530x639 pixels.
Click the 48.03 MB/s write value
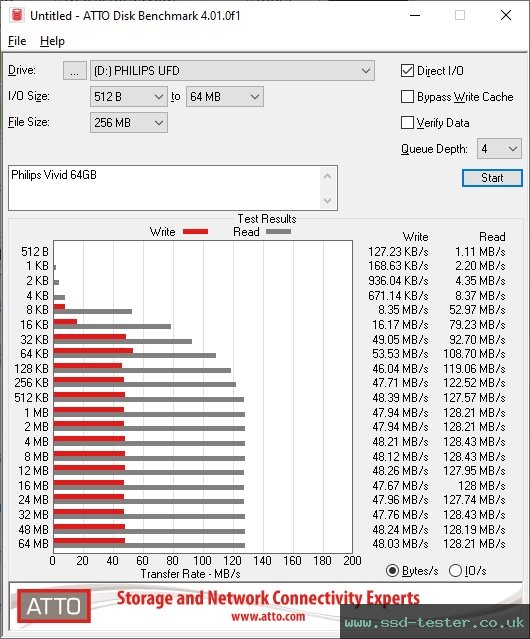click(400, 544)
